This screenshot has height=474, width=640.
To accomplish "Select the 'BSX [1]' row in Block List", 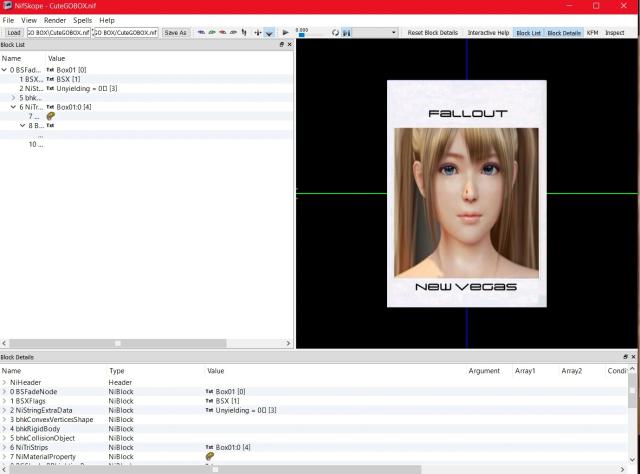I will pyautogui.click(x=147, y=79).
